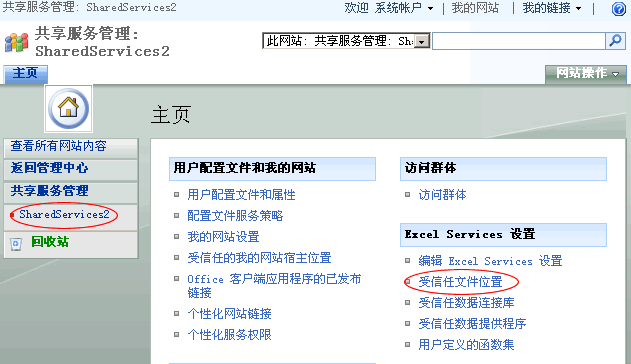Image resolution: width=631 pixels, height=364 pixels.
Task: Select SharedServices2 in sidebar
Action: (64, 214)
